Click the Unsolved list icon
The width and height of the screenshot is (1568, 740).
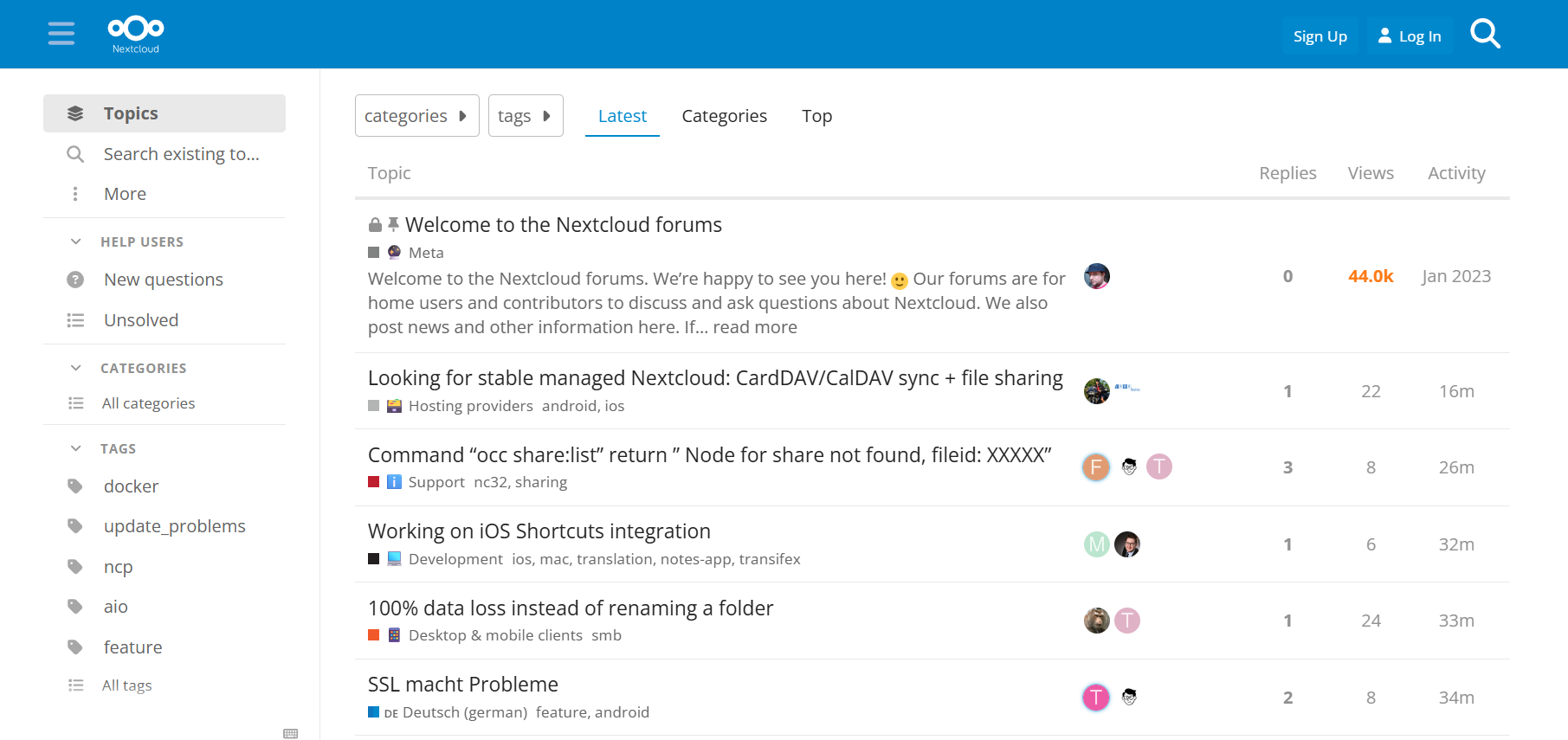(x=75, y=320)
